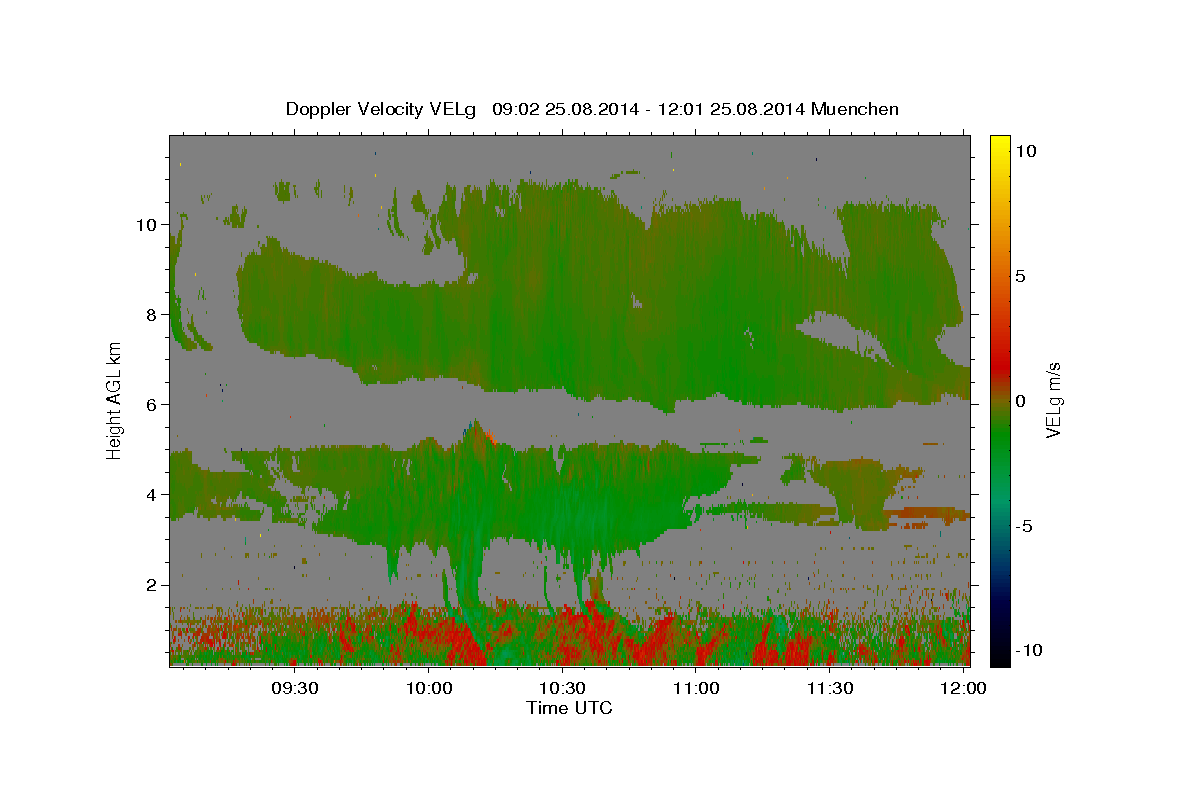1200x800 pixels.
Task: Click the 'Height AGL km' axis title
Action: (115, 400)
